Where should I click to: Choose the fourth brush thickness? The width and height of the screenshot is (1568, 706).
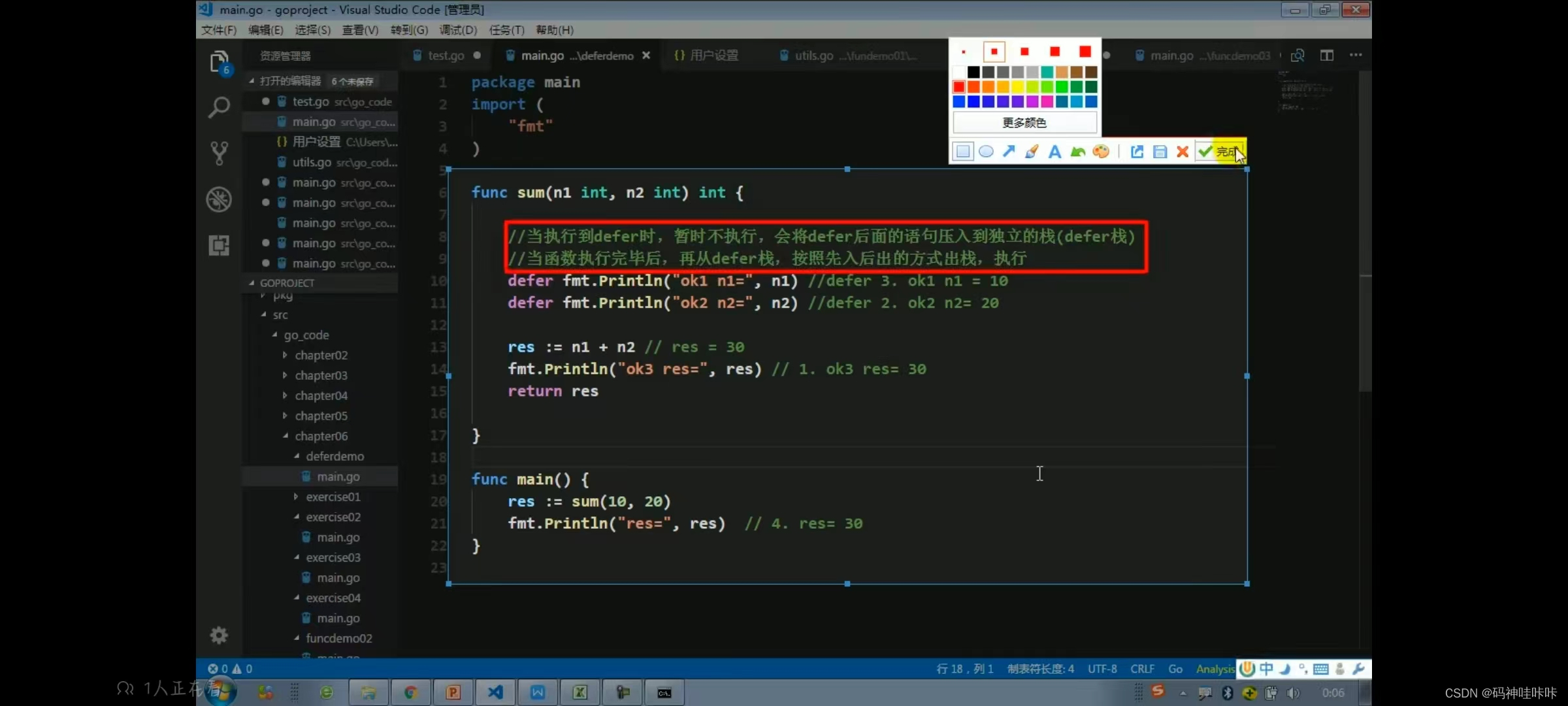[1054, 52]
